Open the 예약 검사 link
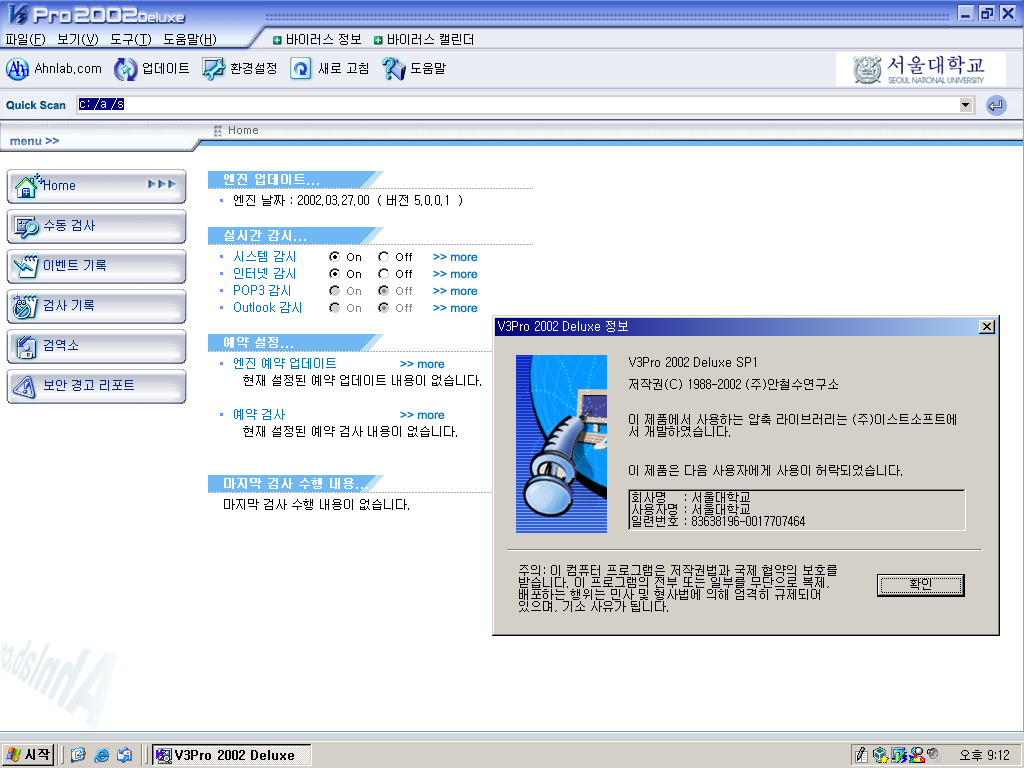 point(259,415)
